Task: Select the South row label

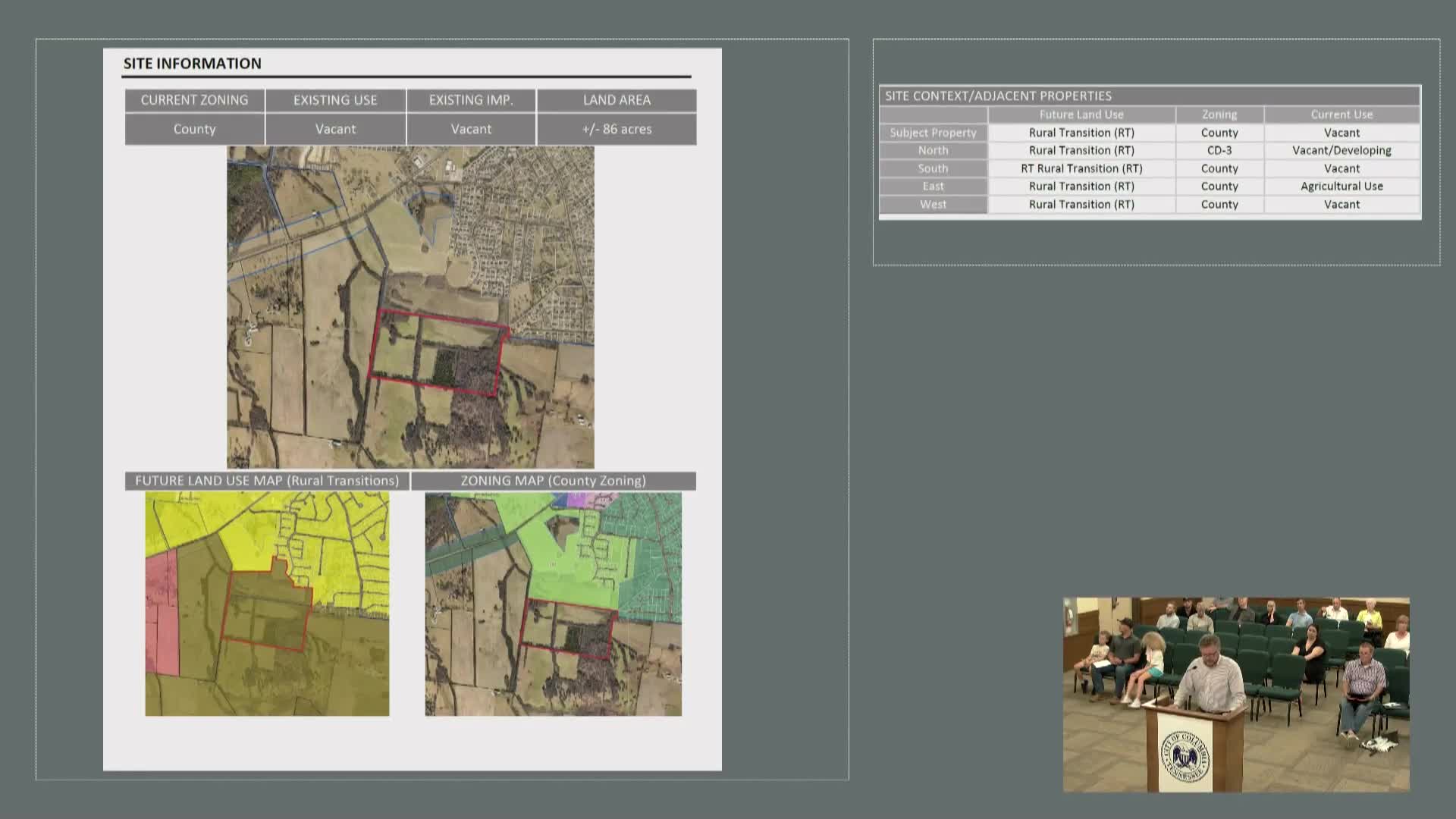Action: [x=933, y=168]
